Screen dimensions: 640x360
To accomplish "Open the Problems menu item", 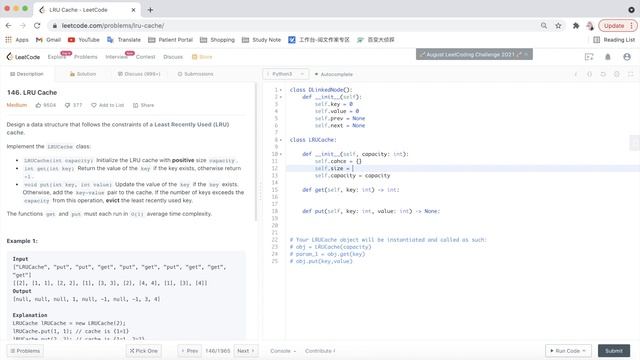I will 86,57.
